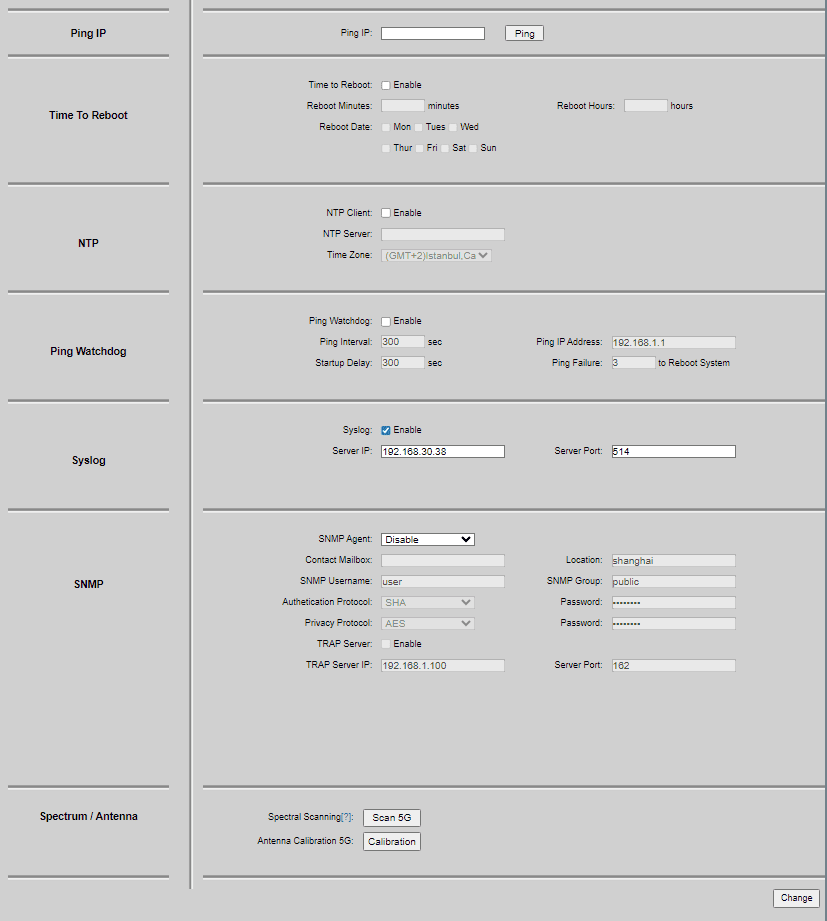This screenshot has height=921, width=827.
Task: Open the Time Zone dropdown
Action: (436, 255)
